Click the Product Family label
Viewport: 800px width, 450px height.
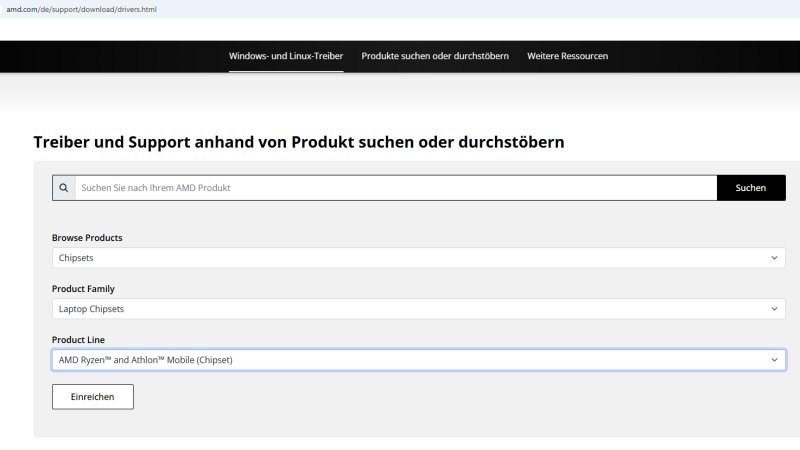point(83,289)
